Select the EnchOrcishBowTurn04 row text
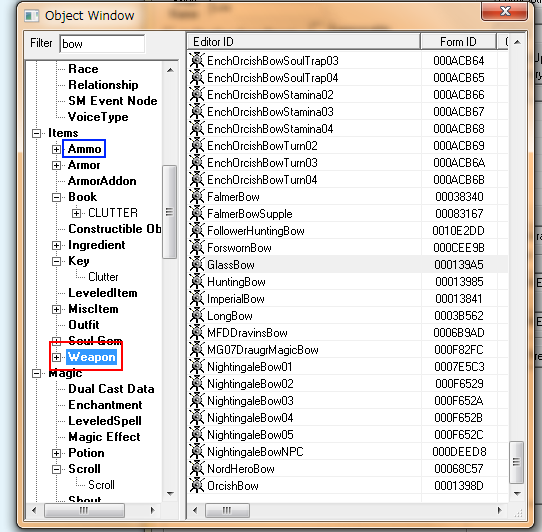Viewport: 542px width, 532px height. click(x=262, y=180)
